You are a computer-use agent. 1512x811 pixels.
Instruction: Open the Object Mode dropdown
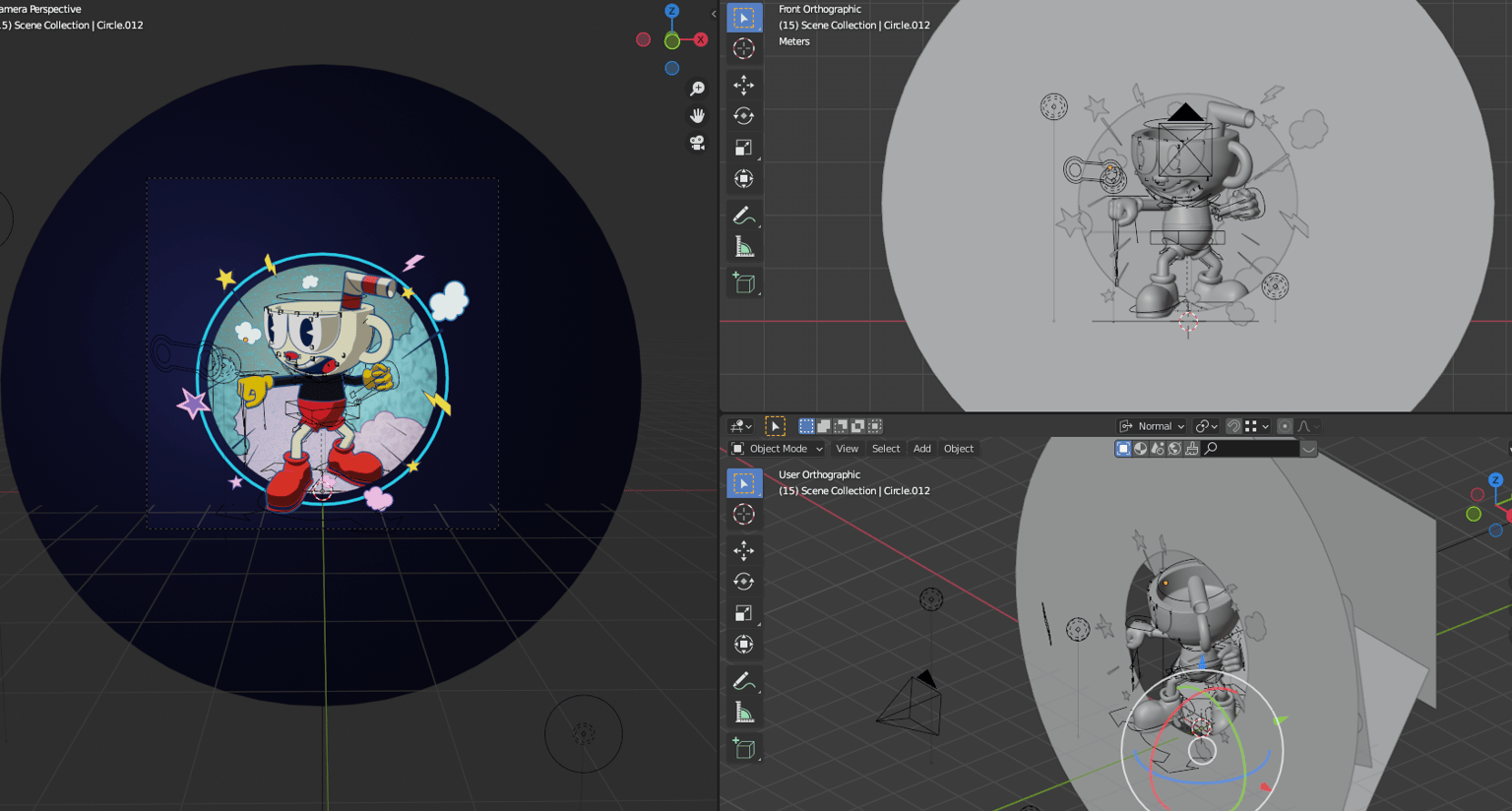777,449
